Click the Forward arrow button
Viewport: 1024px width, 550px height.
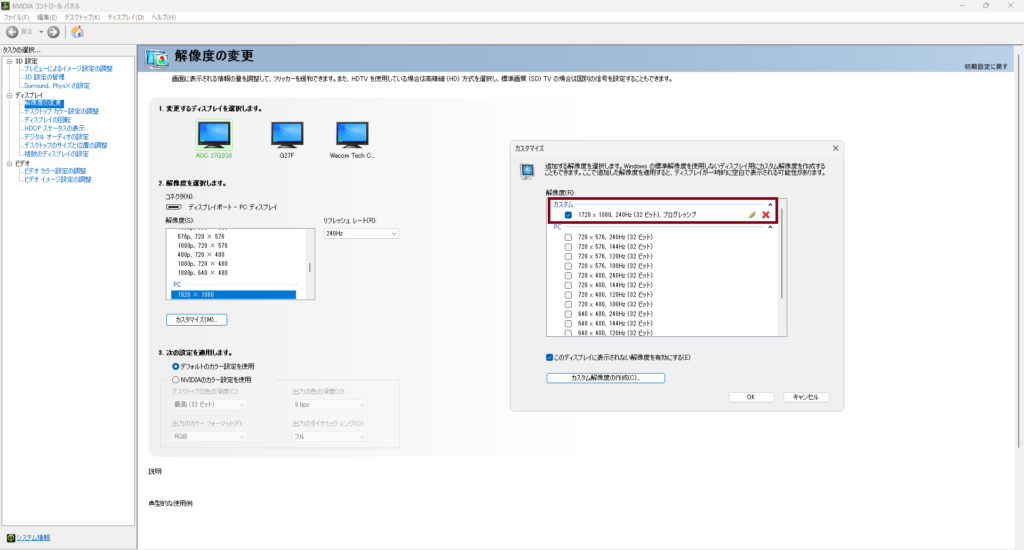pos(53,32)
